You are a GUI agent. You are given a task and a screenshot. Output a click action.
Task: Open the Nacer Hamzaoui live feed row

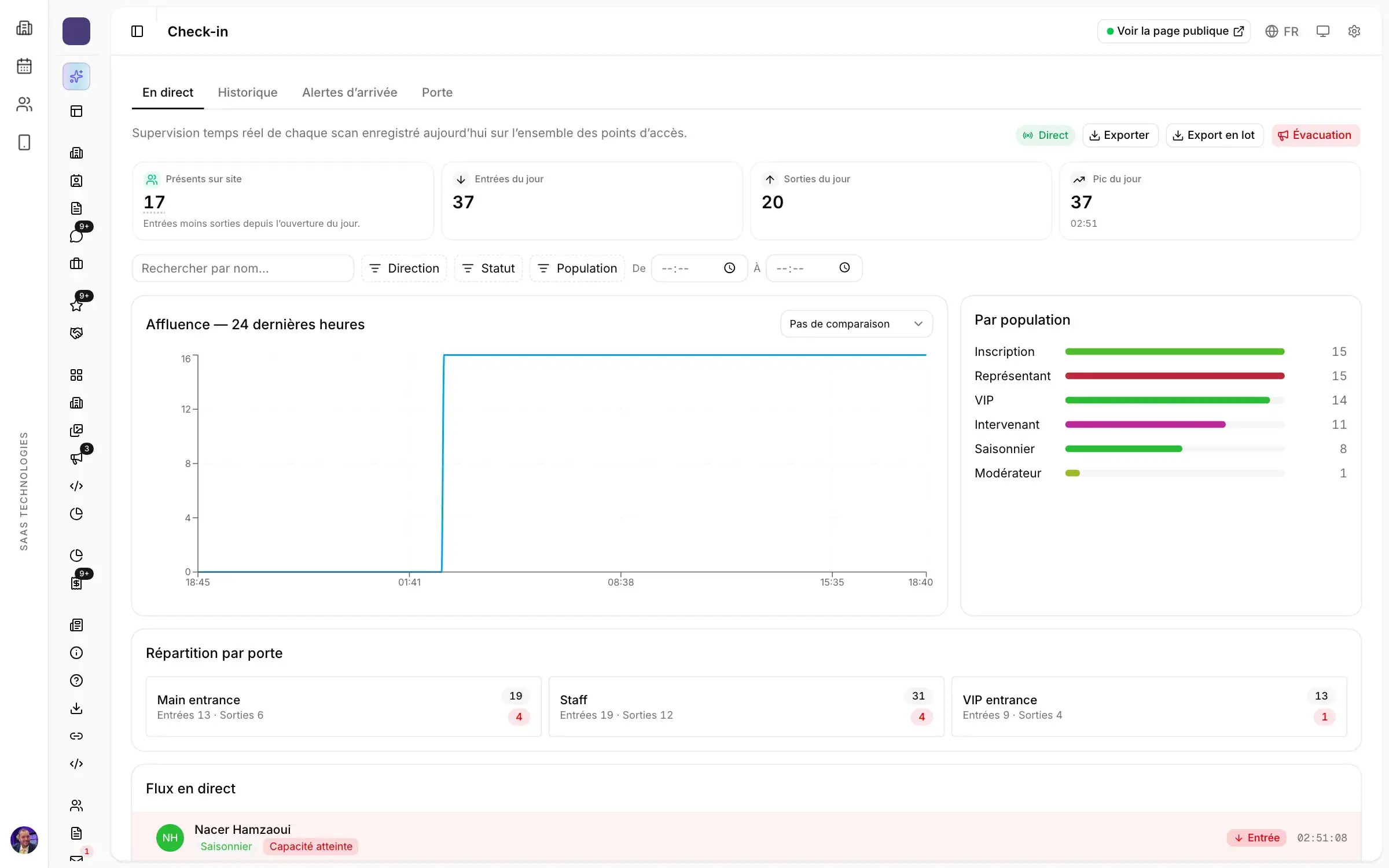coord(746,837)
